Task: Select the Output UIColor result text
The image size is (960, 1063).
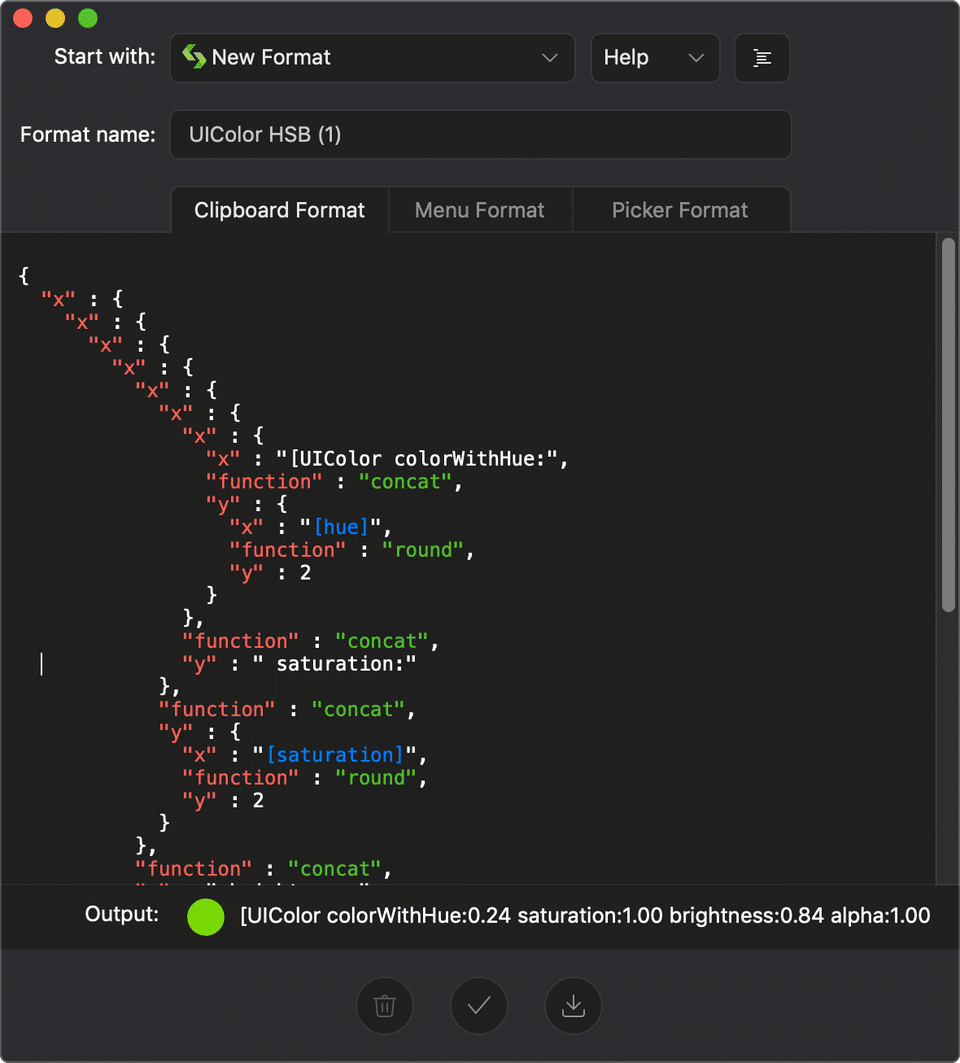Action: (x=585, y=916)
